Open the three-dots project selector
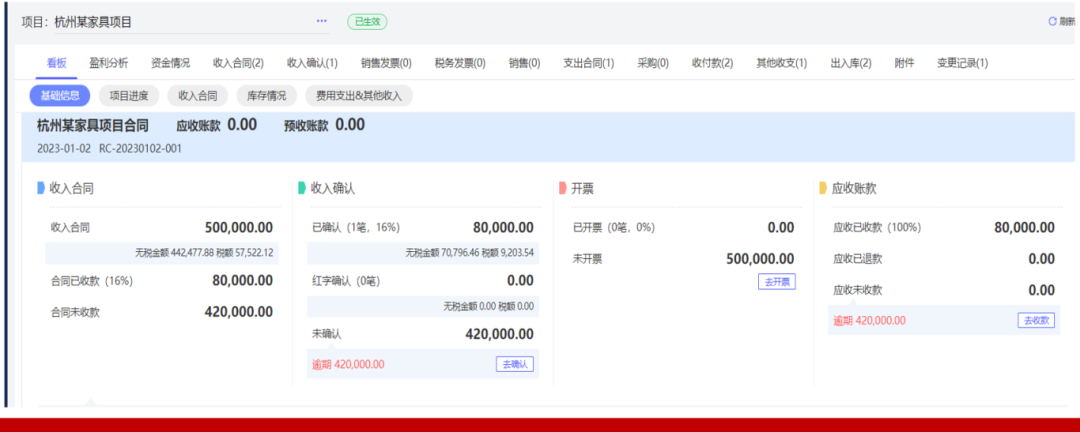1080x432 pixels. pos(322,21)
